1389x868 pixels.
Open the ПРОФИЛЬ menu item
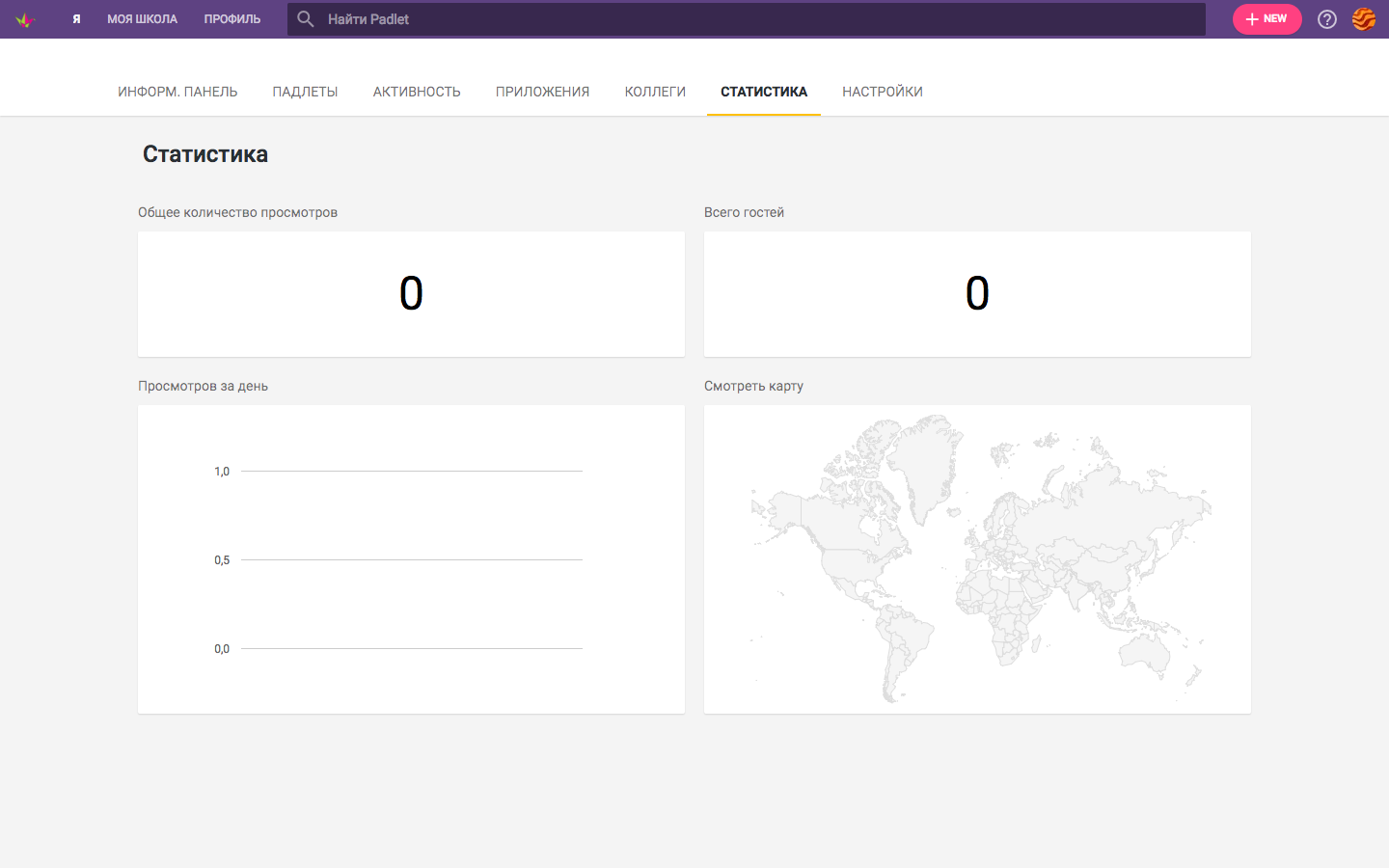[x=231, y=18]
